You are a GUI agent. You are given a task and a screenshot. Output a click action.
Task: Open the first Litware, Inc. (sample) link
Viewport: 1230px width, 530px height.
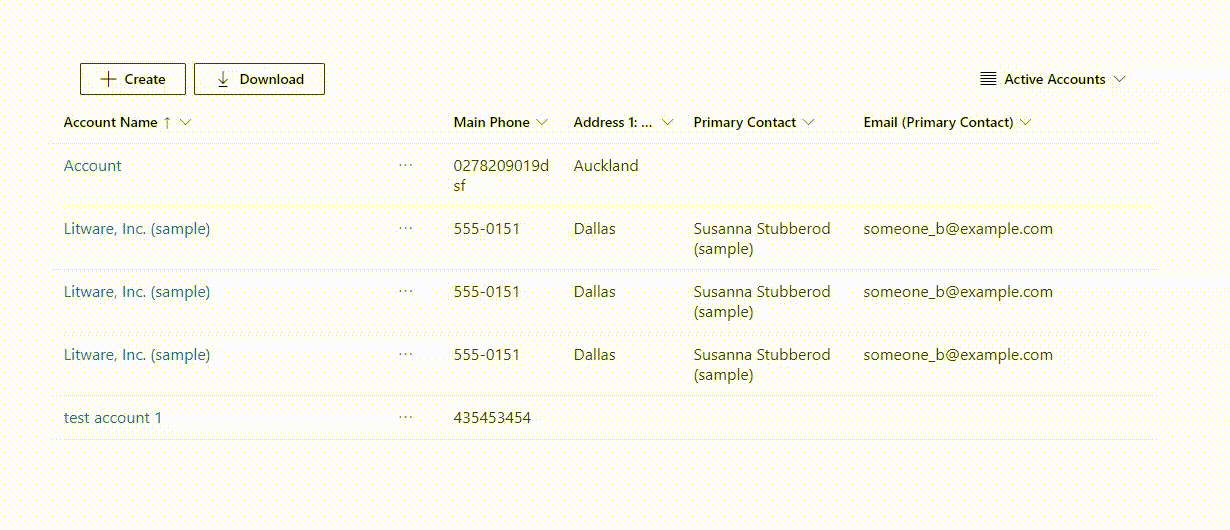point(137,229)
